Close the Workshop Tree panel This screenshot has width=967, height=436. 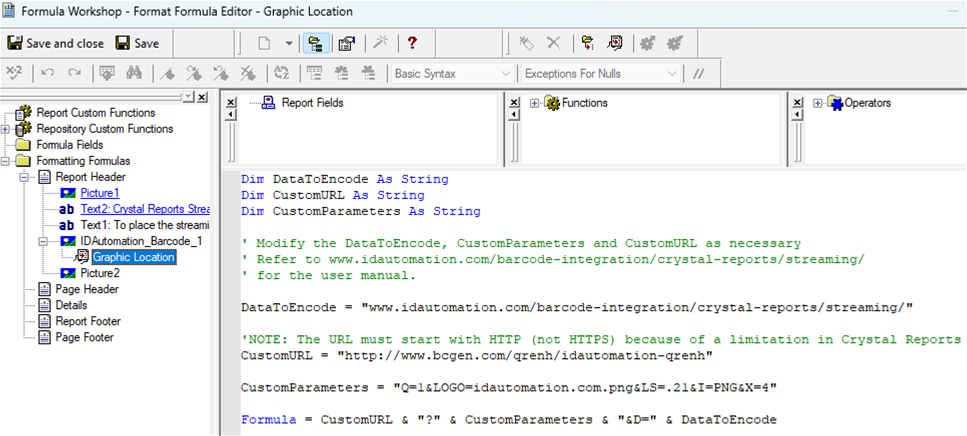coord(202,97)
